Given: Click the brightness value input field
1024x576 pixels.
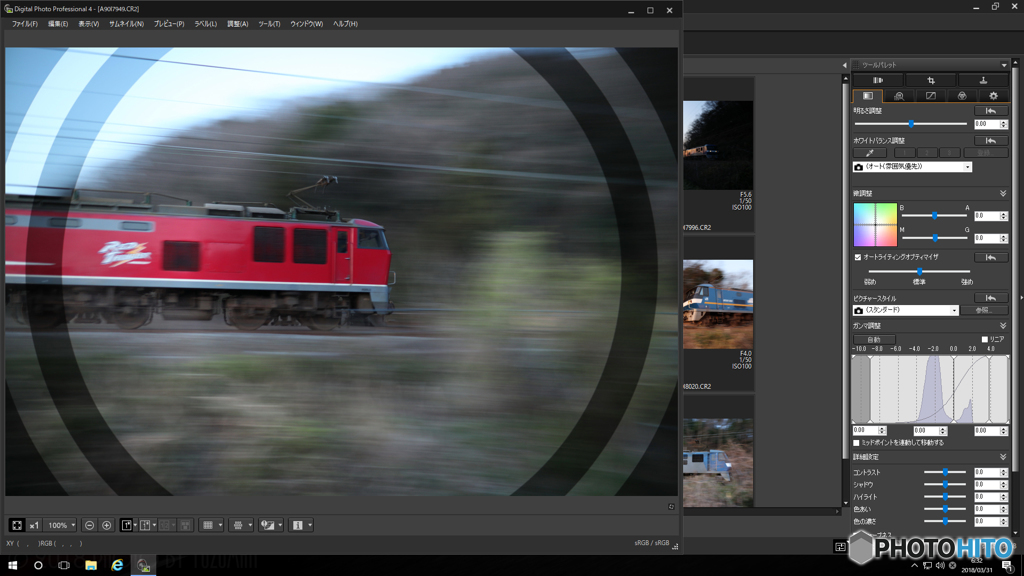Looking at the screenshot, I should click(x=985, y=124).
